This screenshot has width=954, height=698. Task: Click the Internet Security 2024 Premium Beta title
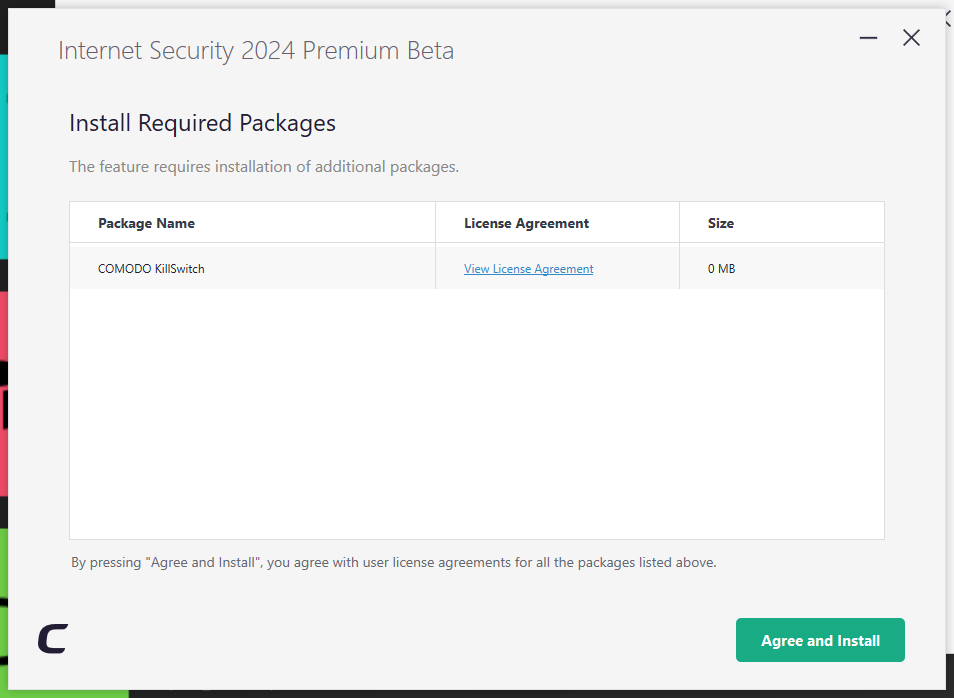[256, 51]
